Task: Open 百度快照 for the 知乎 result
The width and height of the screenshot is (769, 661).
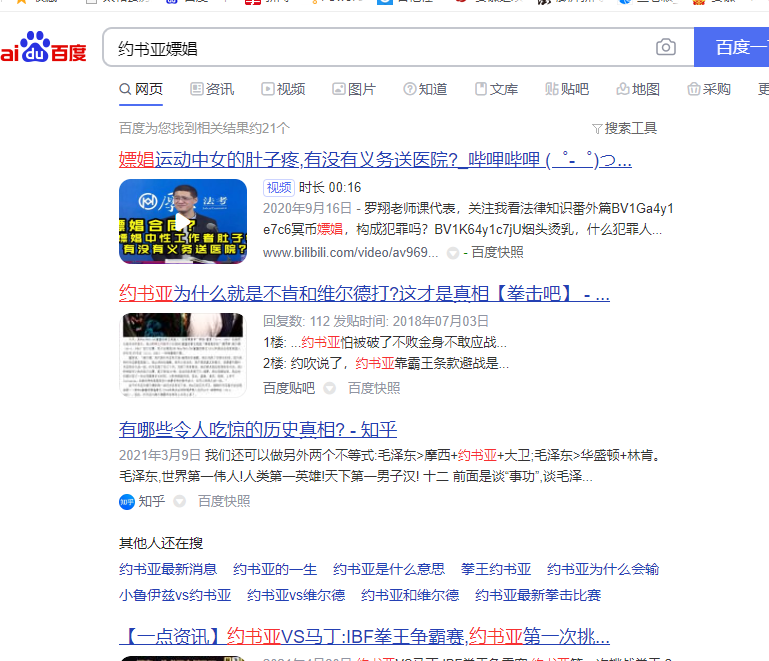Action: point(224,501)
